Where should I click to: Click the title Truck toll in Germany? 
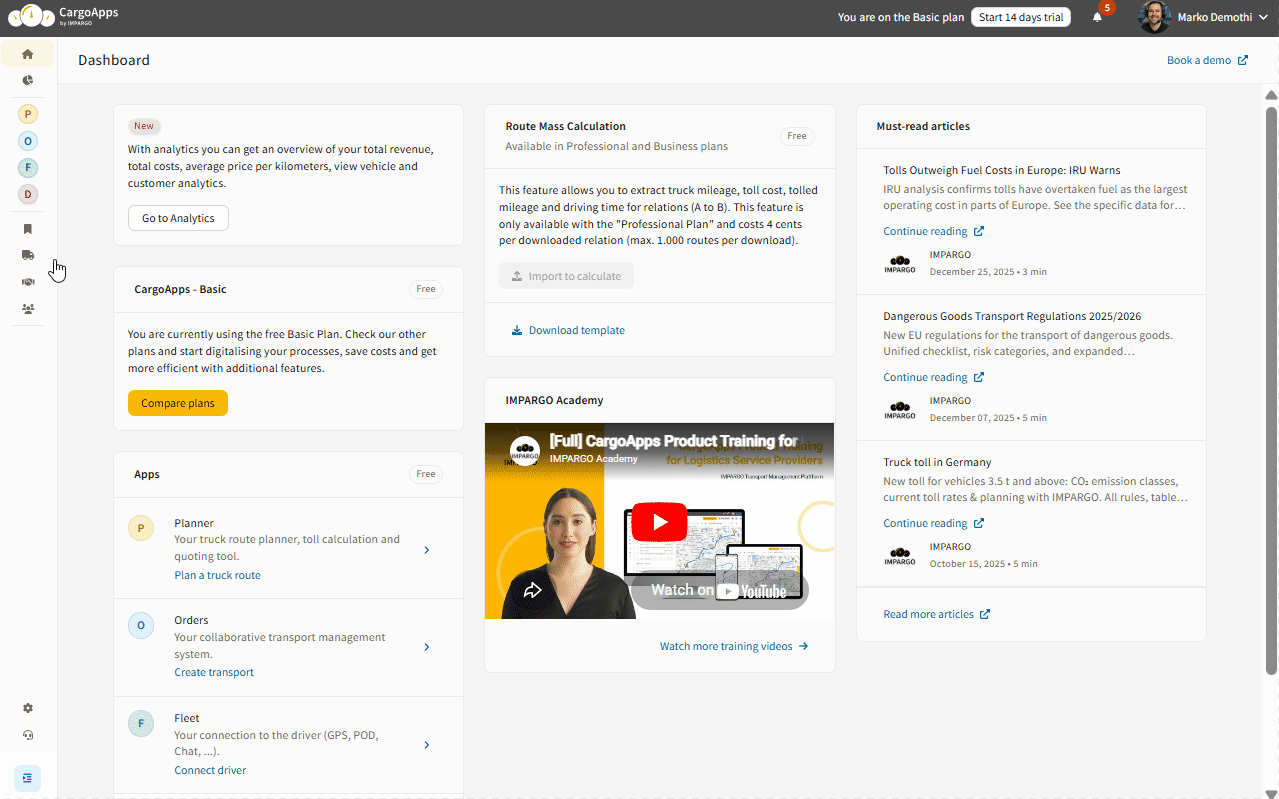[937, 462]
